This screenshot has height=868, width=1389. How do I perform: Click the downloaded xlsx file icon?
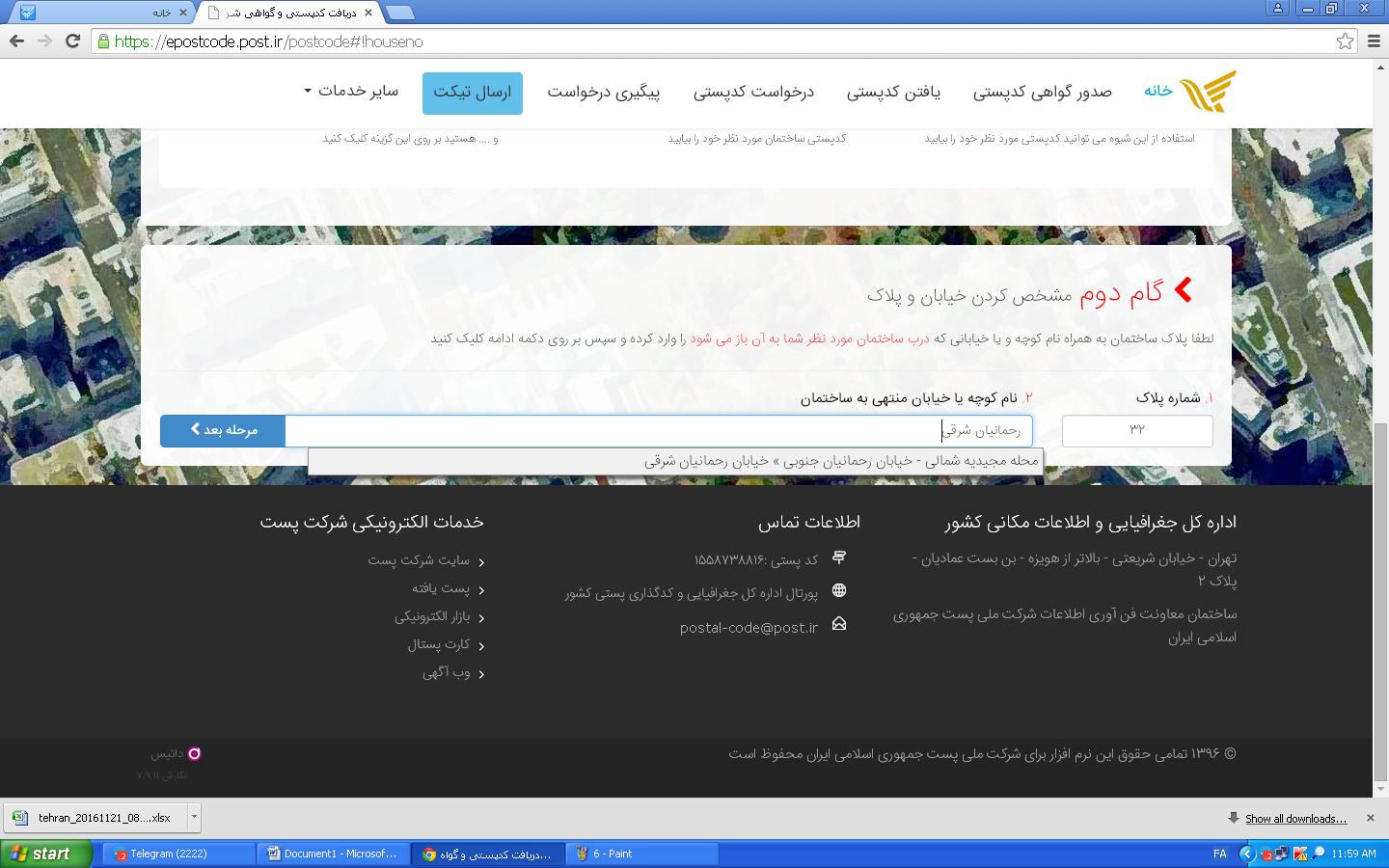[18, 818]
